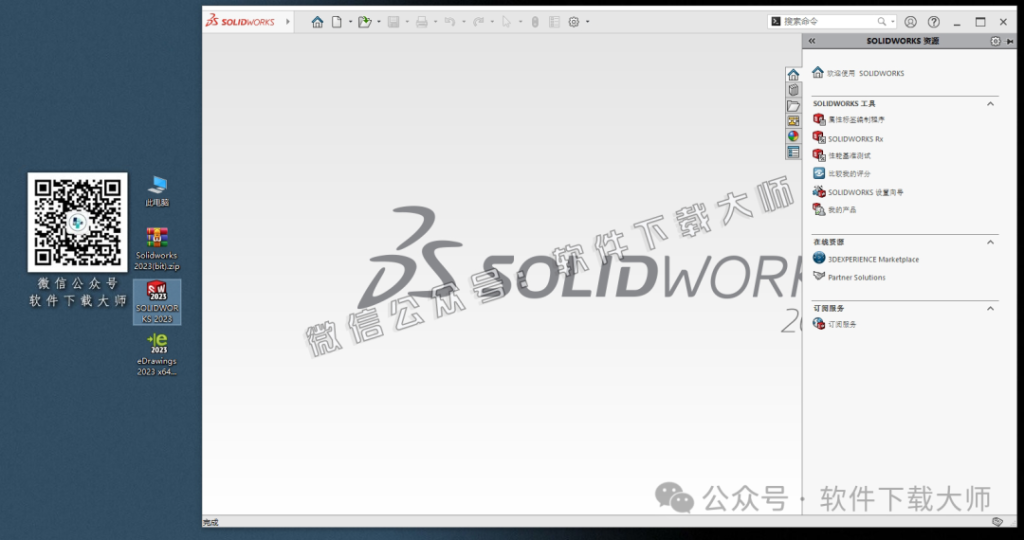Open the Options gear dropdown arrow

click(x=588, y=22)
